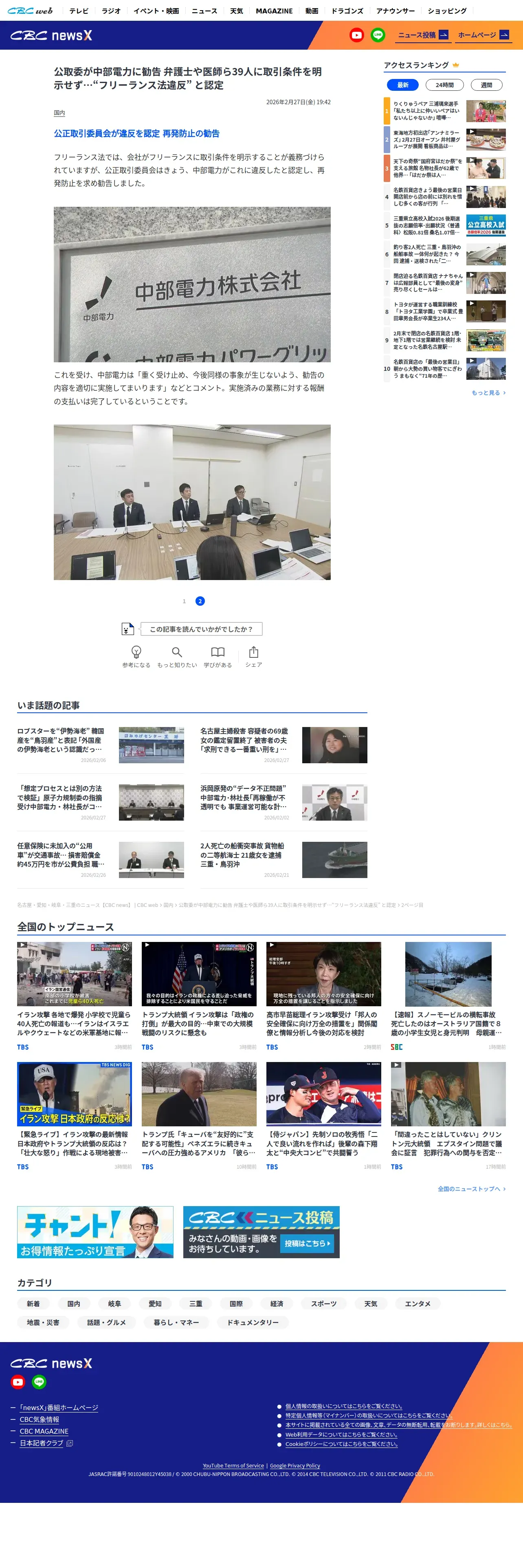The height and width of the screenshot is (1568, 523).
Task: Open the 名古屋主婦殺害 trending article thumbnail
Action: [334, 745]
